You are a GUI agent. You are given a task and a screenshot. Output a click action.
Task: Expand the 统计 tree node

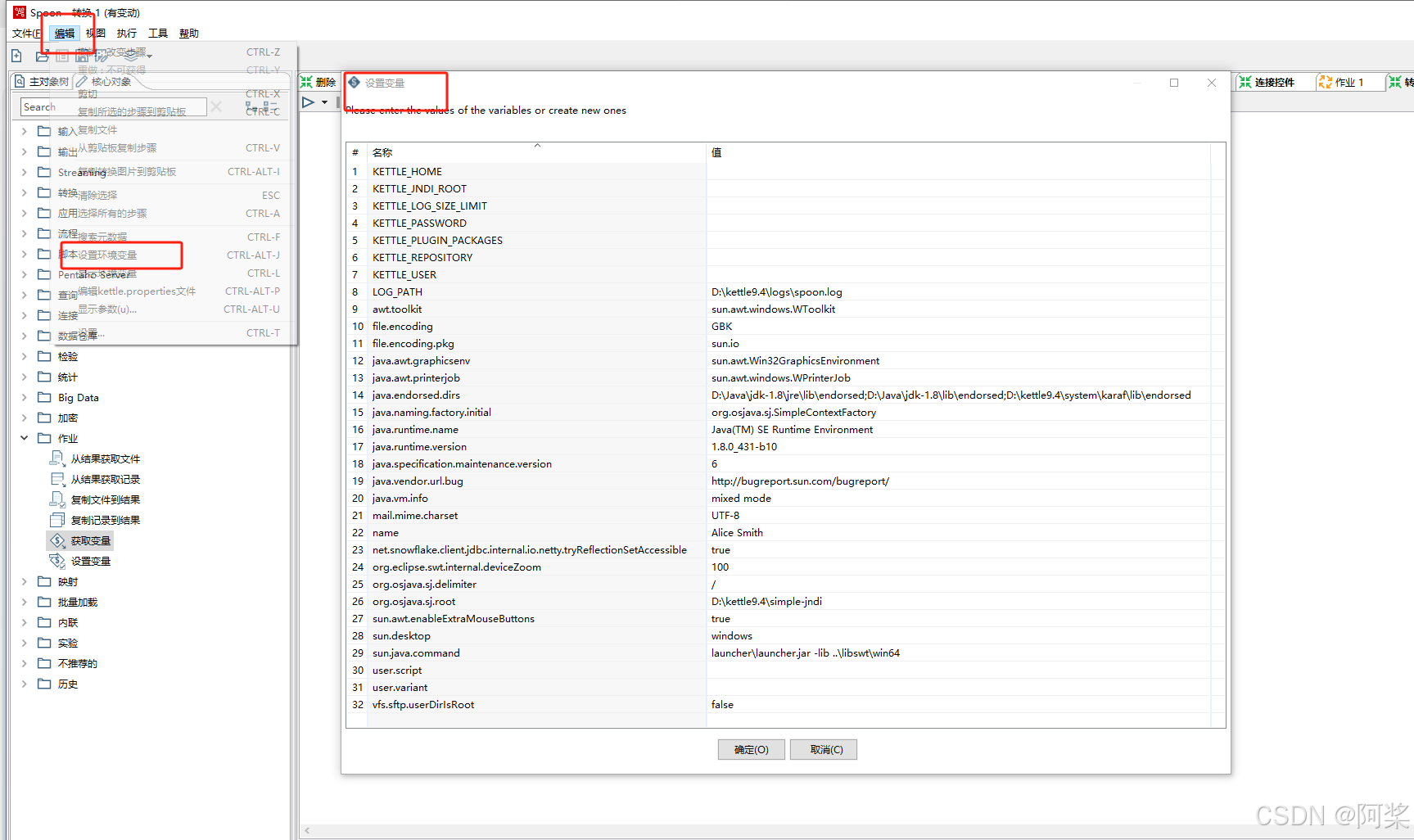coord(24,377)
